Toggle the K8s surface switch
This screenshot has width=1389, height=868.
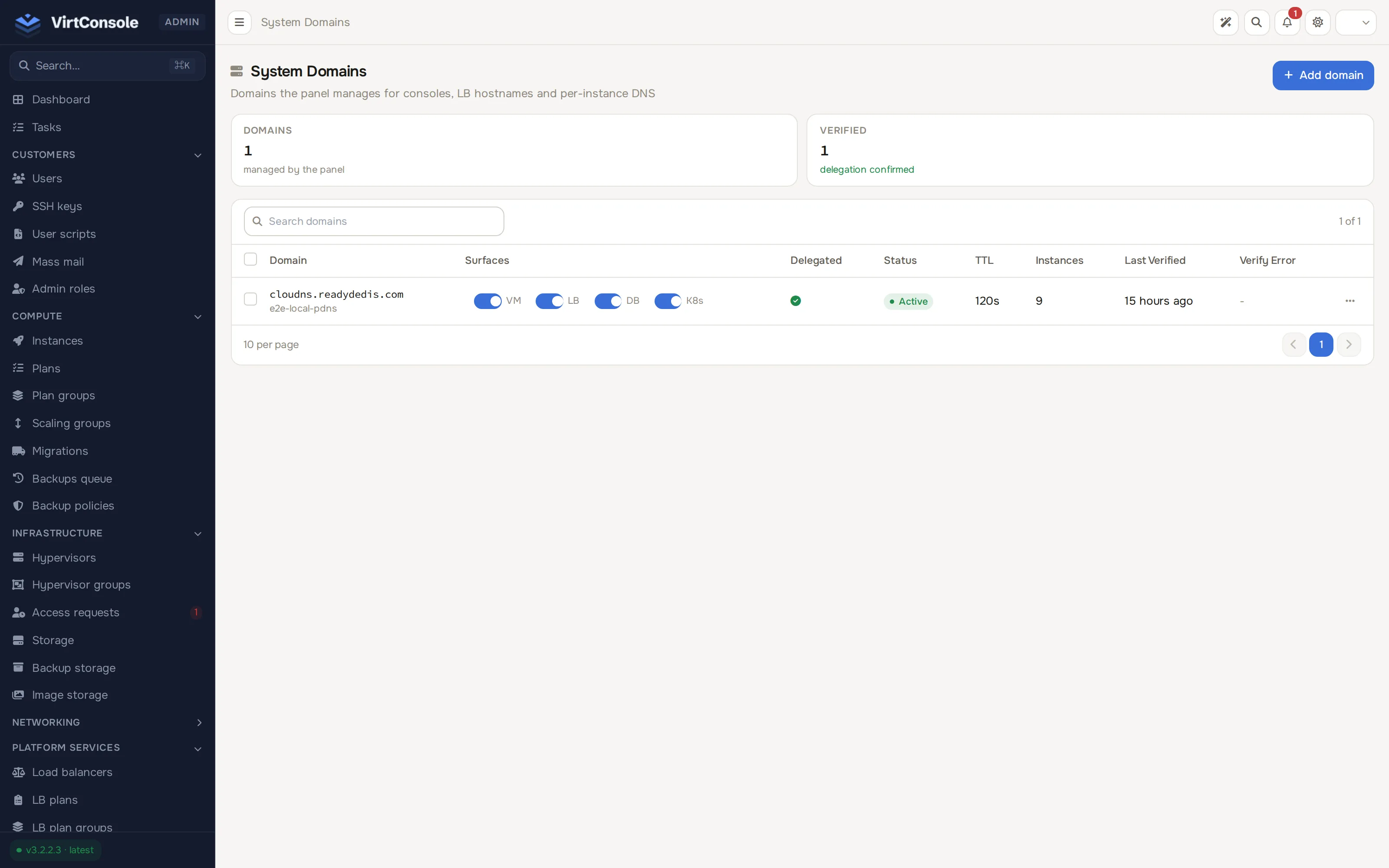(668, 301)
